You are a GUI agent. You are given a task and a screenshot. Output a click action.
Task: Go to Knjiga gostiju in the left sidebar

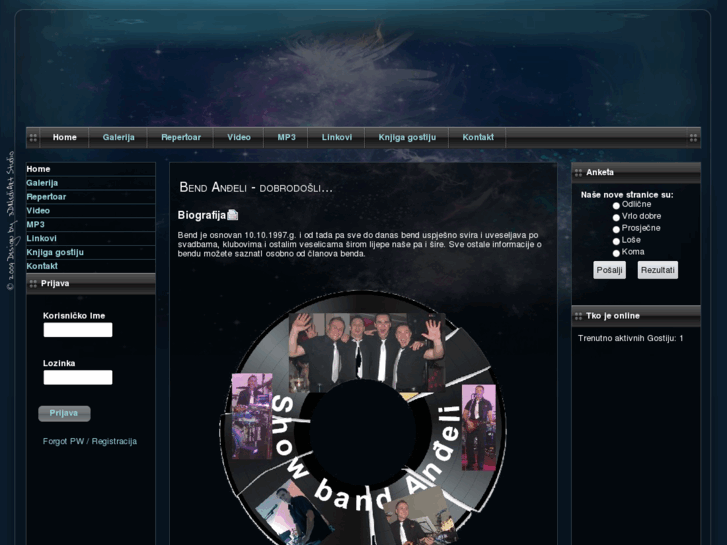tap(91, 253)
